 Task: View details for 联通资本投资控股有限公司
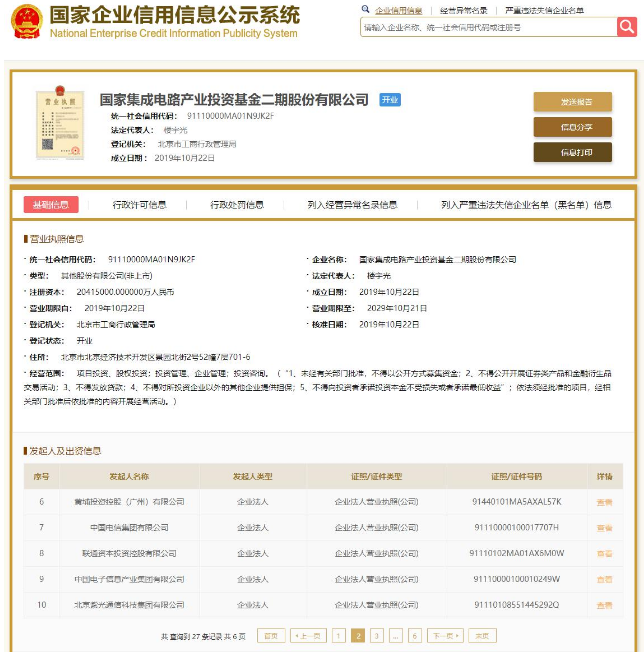[x=604, y=554]
